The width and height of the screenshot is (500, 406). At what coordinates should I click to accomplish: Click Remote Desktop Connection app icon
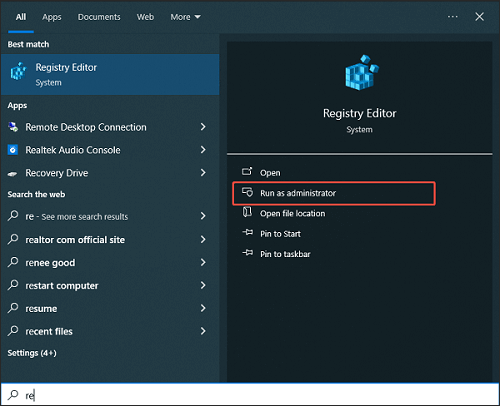13,127
